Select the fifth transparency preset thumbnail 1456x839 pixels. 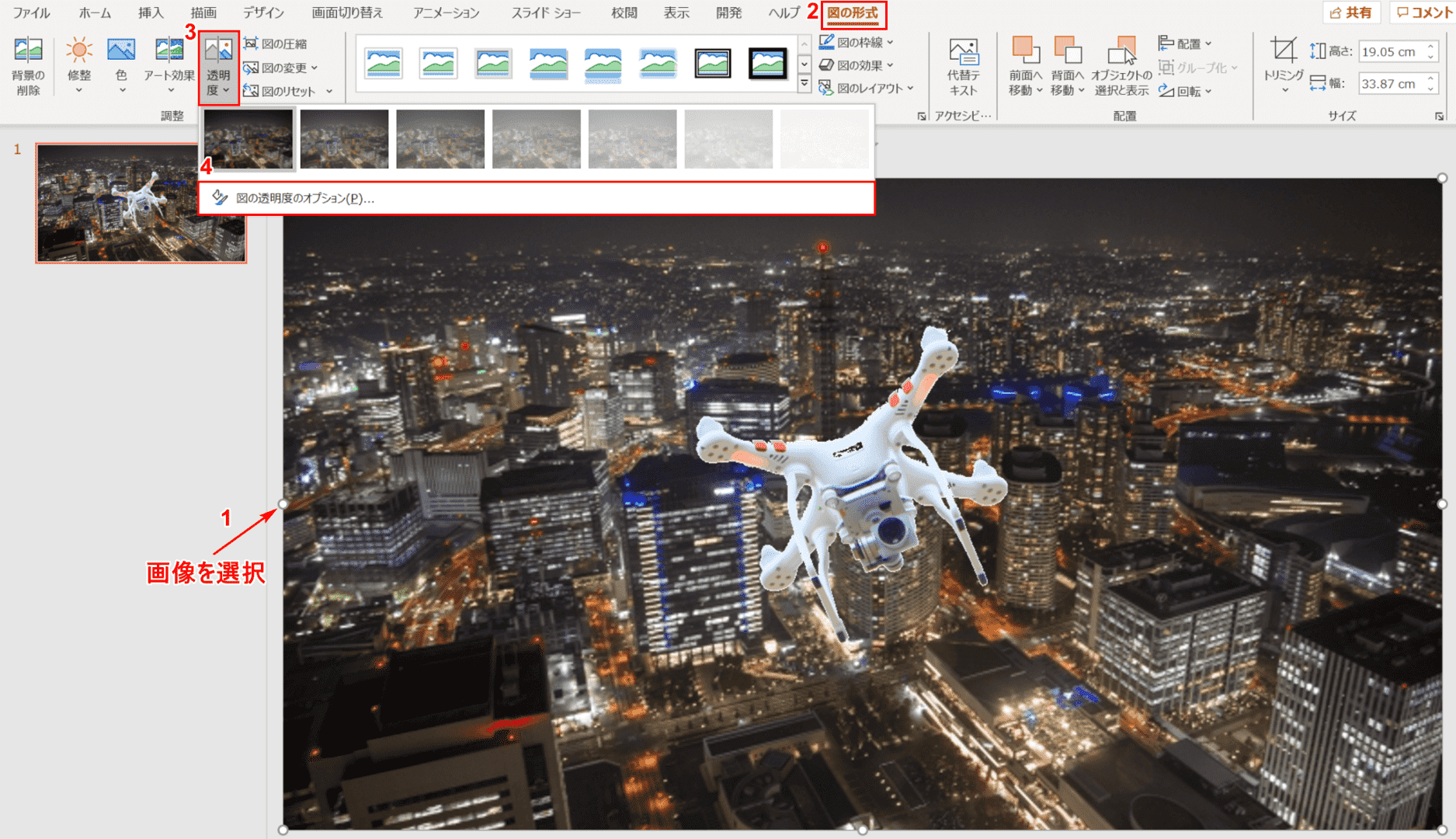click(633, 139)
